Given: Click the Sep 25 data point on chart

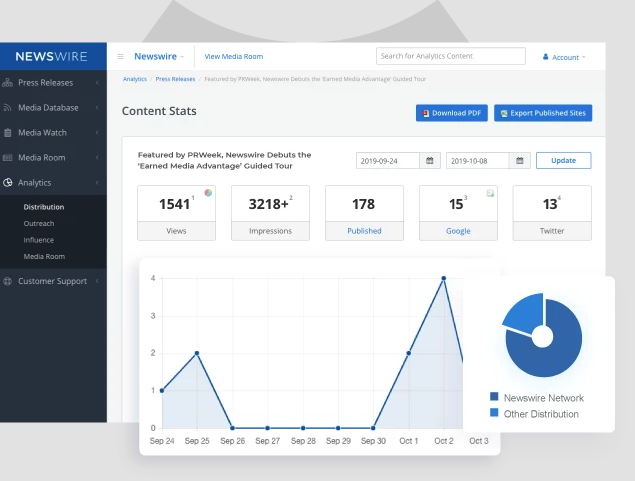Looking at the screenshot, I should (197, 353).
